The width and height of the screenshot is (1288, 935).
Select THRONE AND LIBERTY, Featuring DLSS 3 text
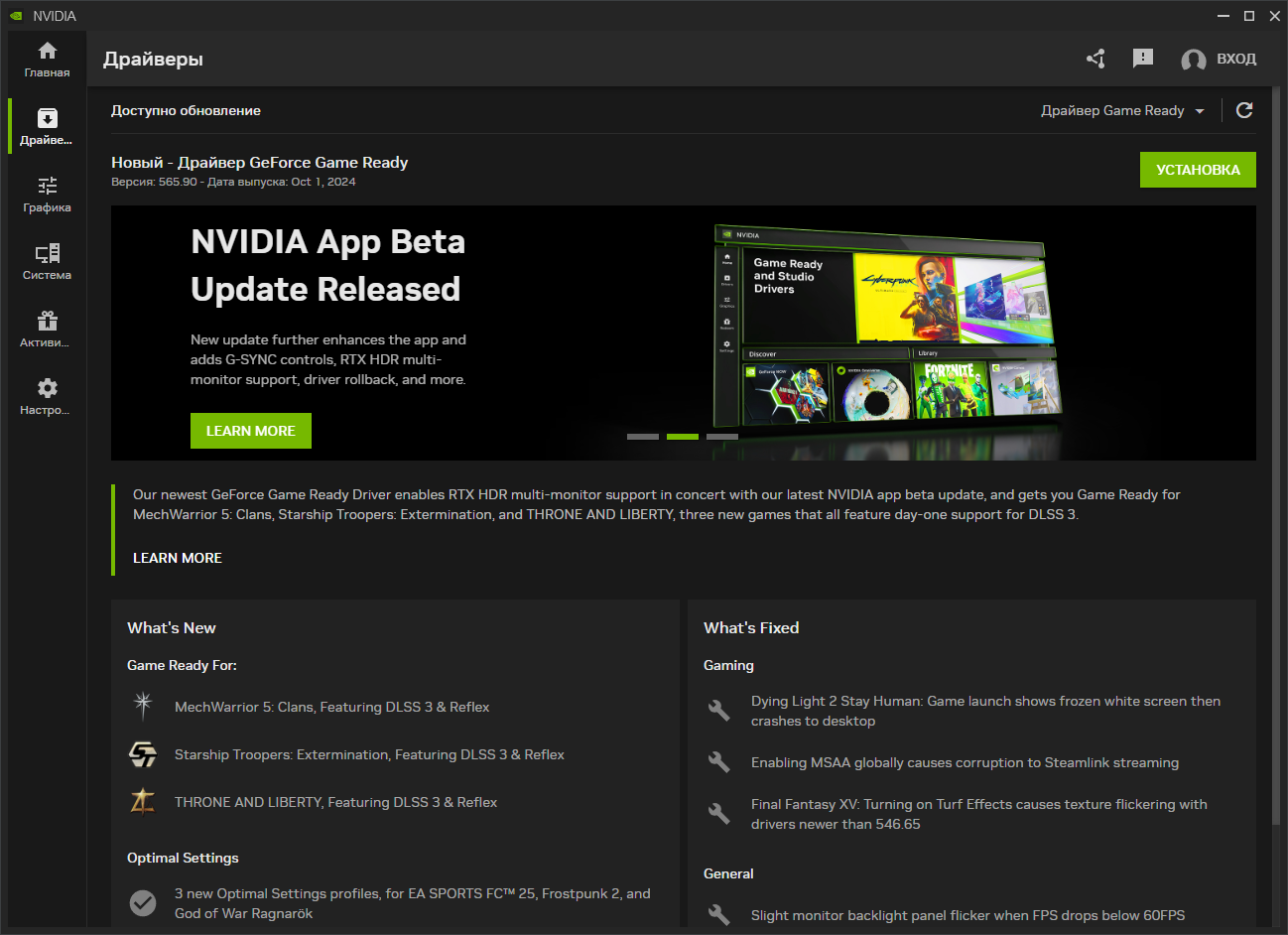[336, 802]
